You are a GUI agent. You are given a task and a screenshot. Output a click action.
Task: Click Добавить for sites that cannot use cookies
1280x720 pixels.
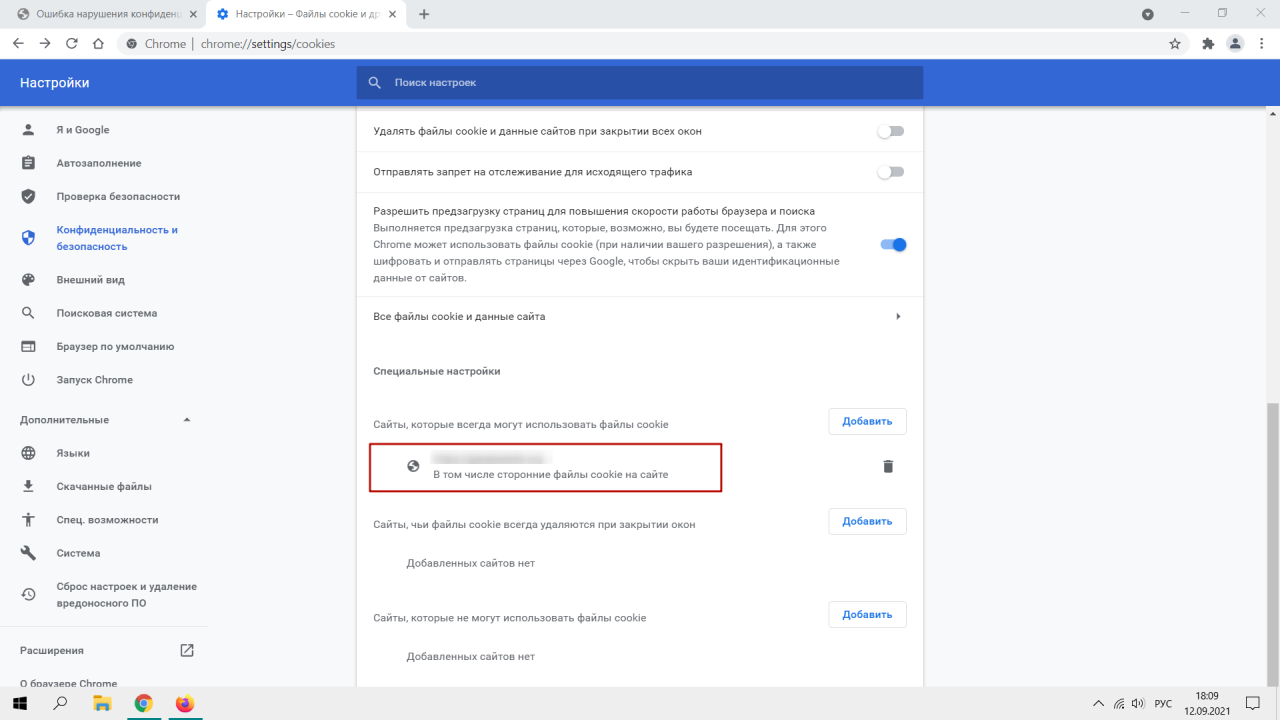(867, 614)
